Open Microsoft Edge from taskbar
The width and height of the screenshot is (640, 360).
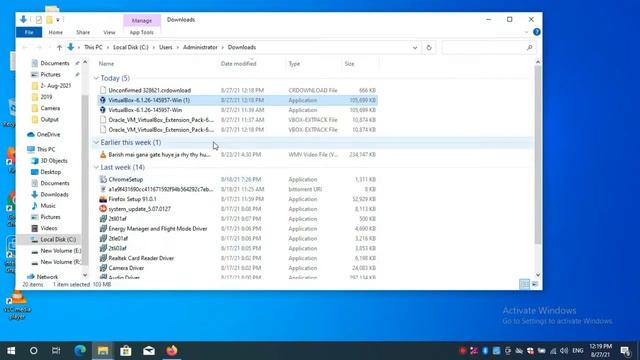(x=80, y=351)
